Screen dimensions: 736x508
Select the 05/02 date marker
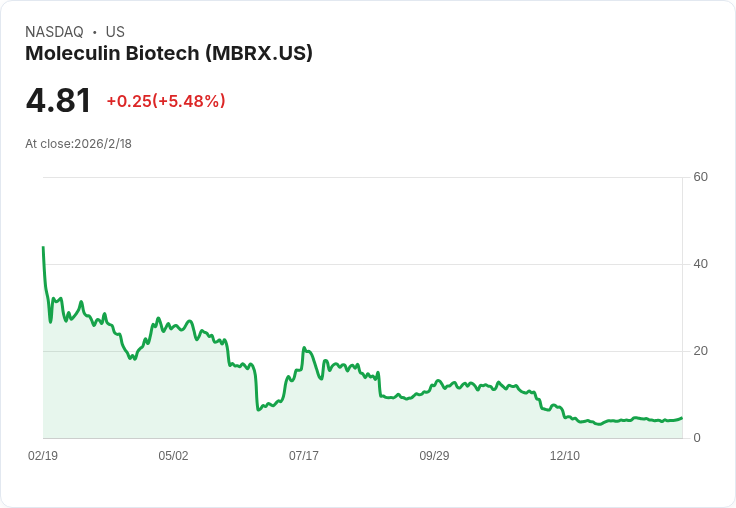pyautogui.click(x=173, y=456)
